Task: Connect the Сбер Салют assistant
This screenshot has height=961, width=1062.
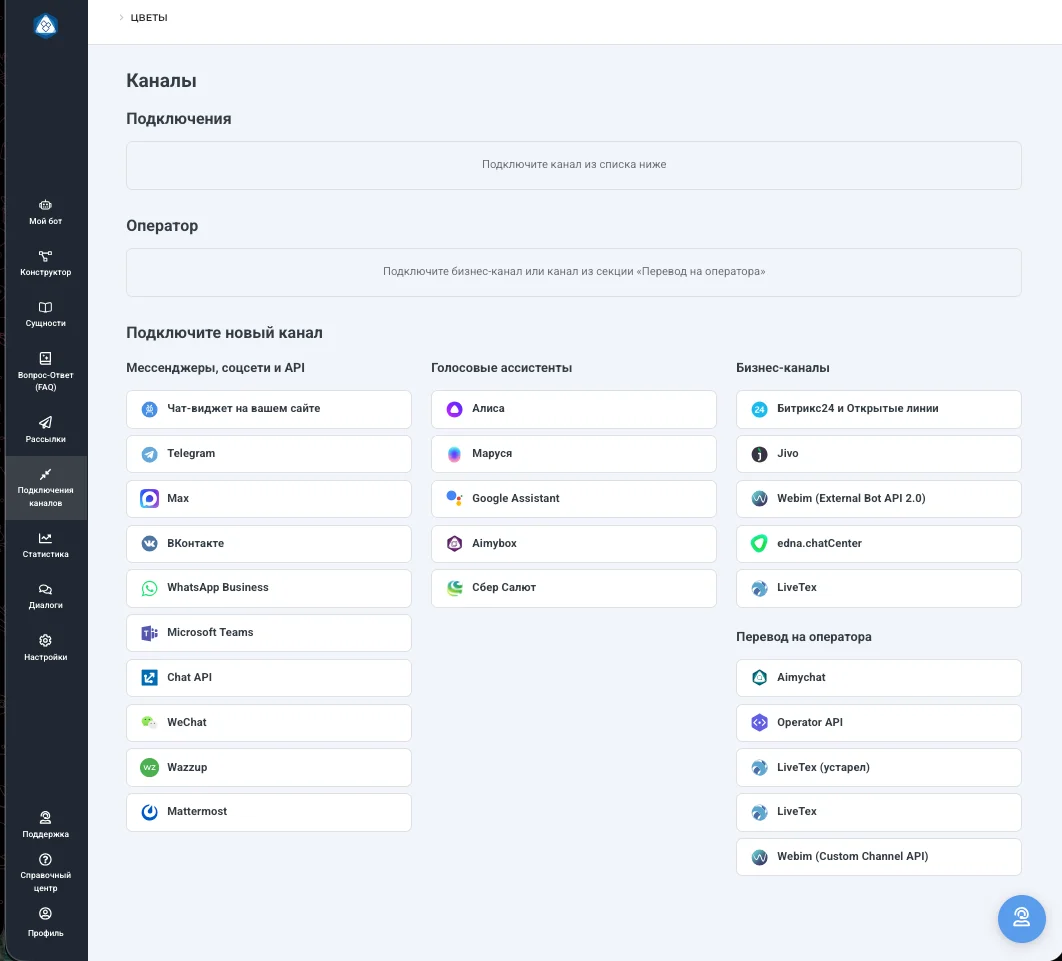Action: click(x=574, y=589)
